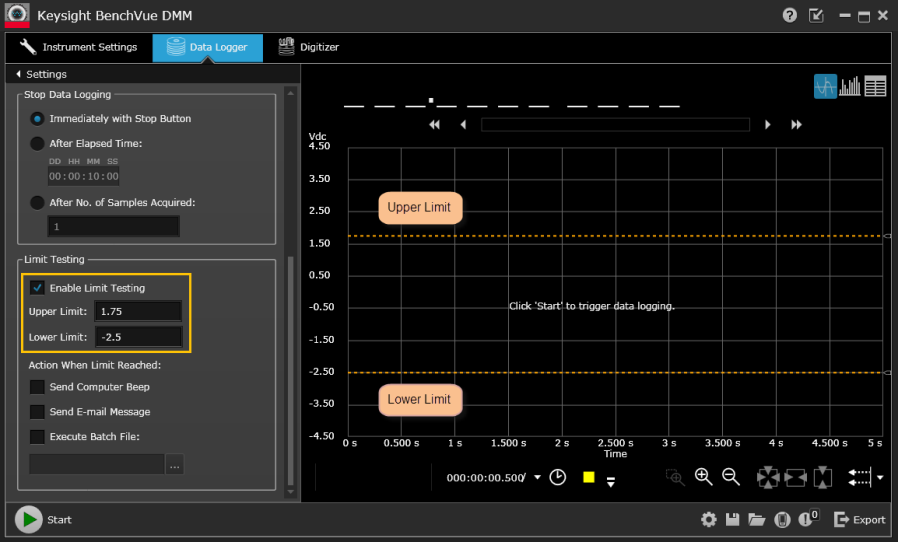Viewport: 898px width, 542px height.
Task: Step back with single left arrow
Action: [463, 124]
